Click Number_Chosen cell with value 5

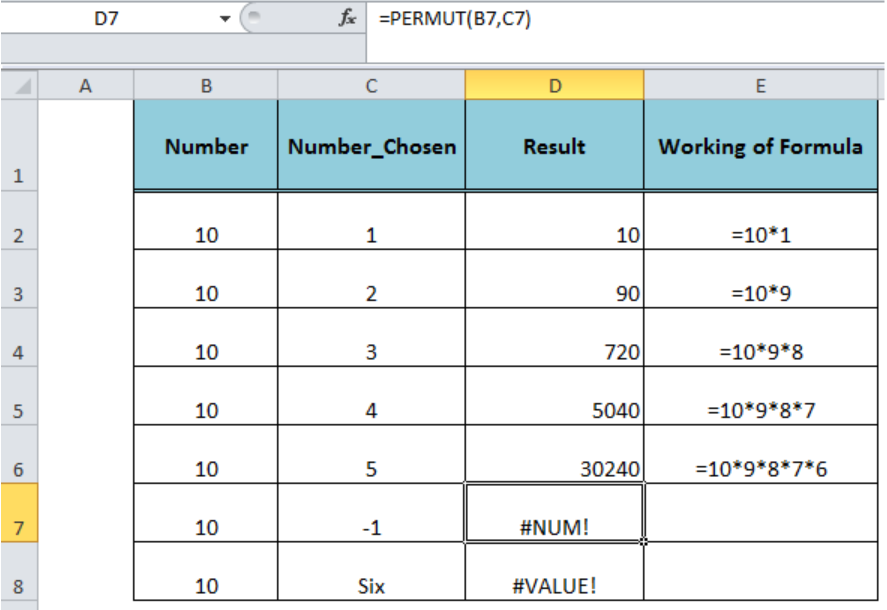[x=371, y=454]
